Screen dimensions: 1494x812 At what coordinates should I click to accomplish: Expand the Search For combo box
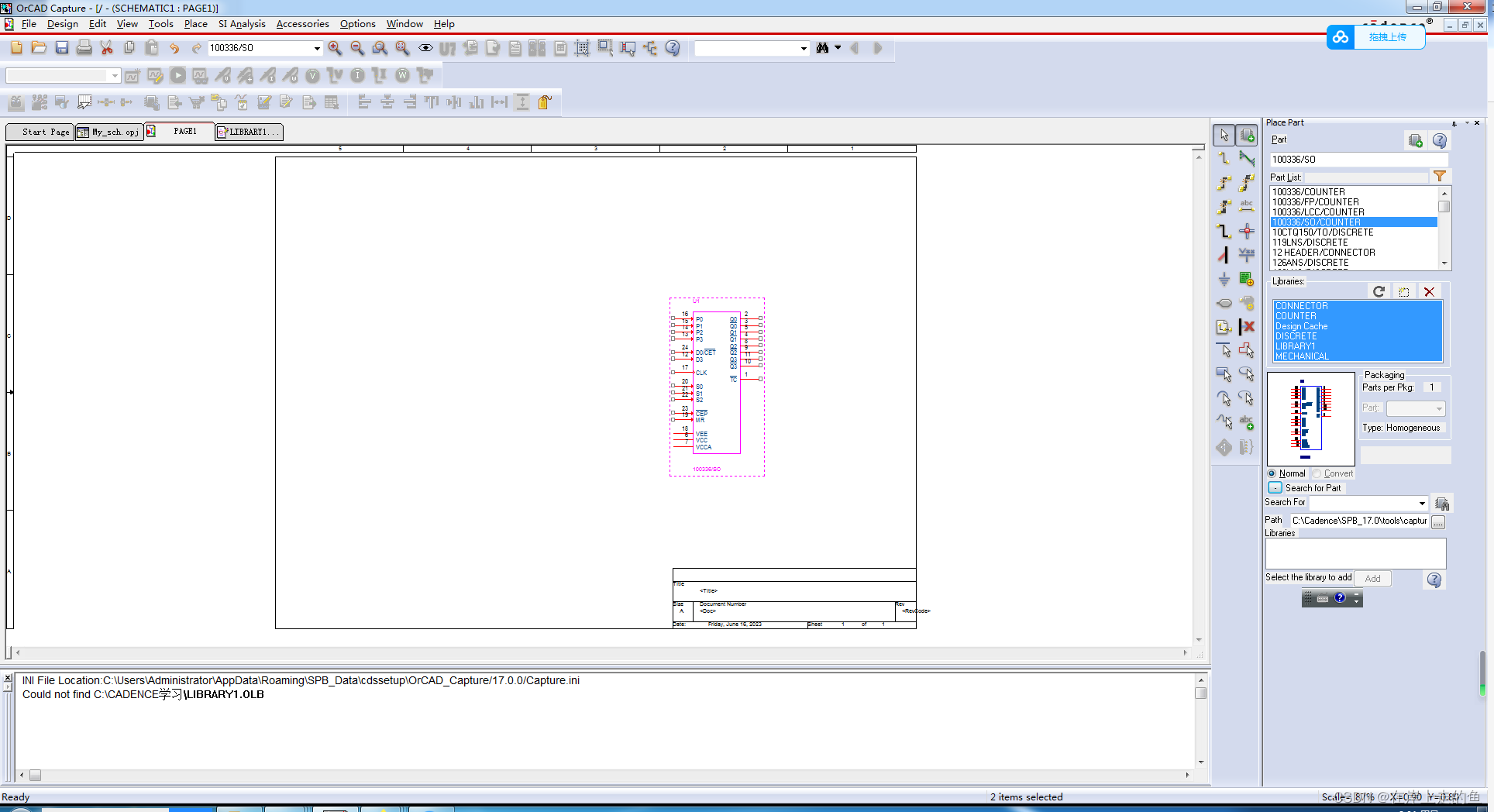1422,503
